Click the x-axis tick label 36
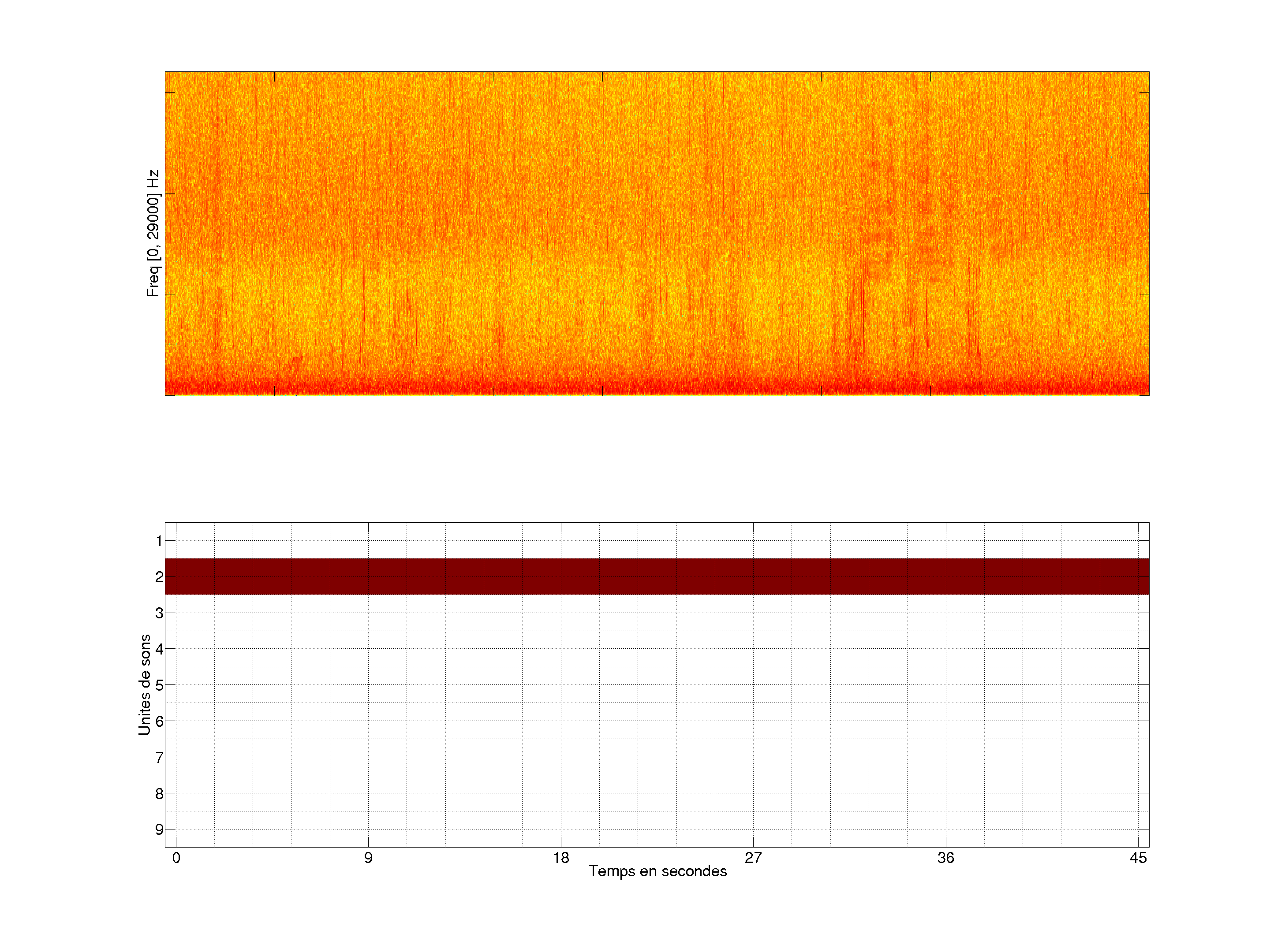 pyautogui.click(x=945, y=858)
